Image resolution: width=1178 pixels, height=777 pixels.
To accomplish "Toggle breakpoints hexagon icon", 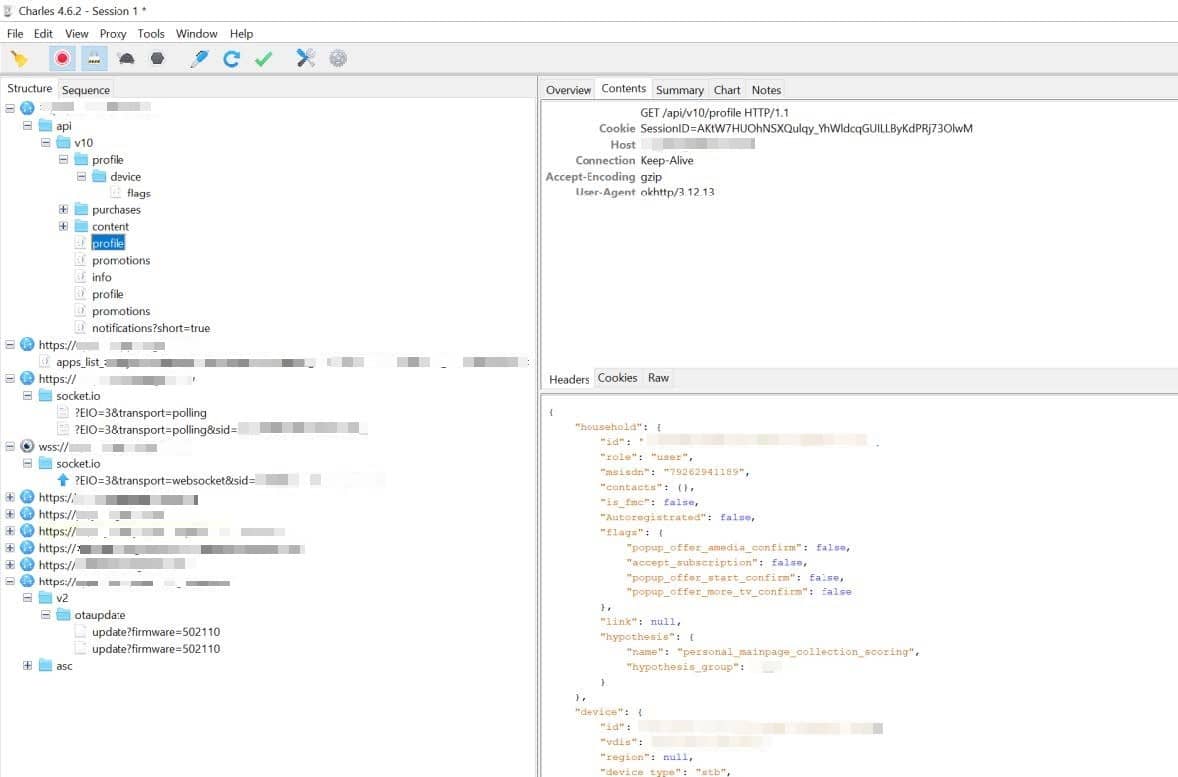I will (x=157, y=59).
